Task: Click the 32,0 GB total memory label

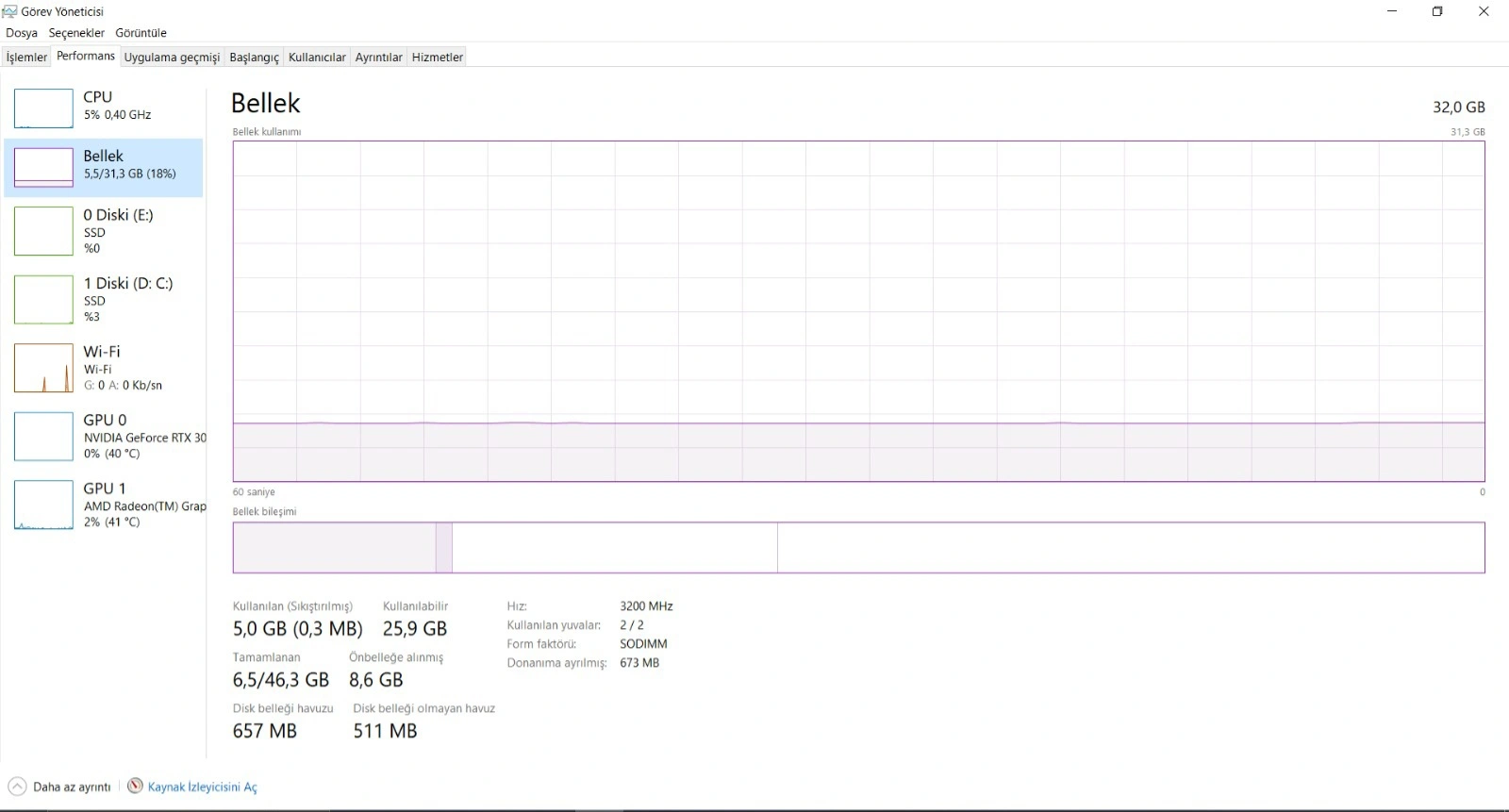Action: click(1458, 108)
